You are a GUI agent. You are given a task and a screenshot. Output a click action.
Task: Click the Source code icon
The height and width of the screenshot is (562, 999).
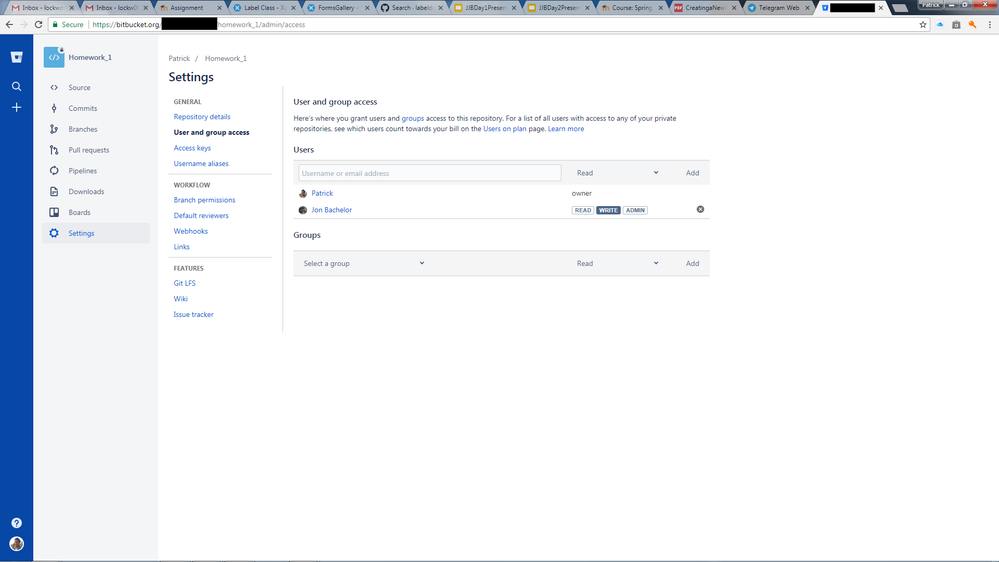tap(54, 87)
